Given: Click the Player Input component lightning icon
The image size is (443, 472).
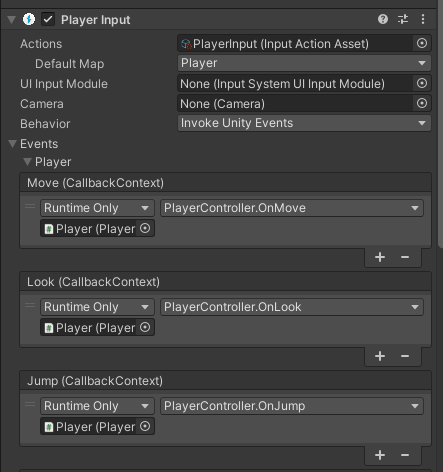Looking at the screenshot, I should click(29, 19).
